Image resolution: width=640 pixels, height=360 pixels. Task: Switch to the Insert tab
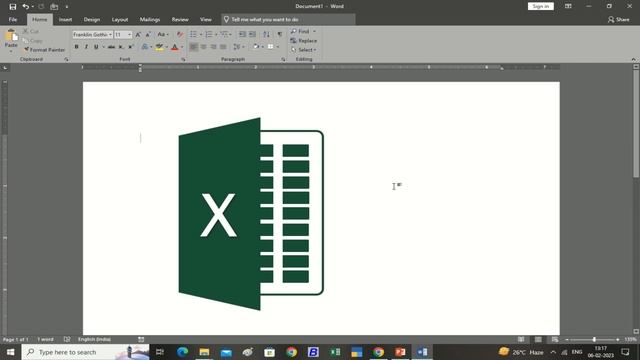coord(65,20)
